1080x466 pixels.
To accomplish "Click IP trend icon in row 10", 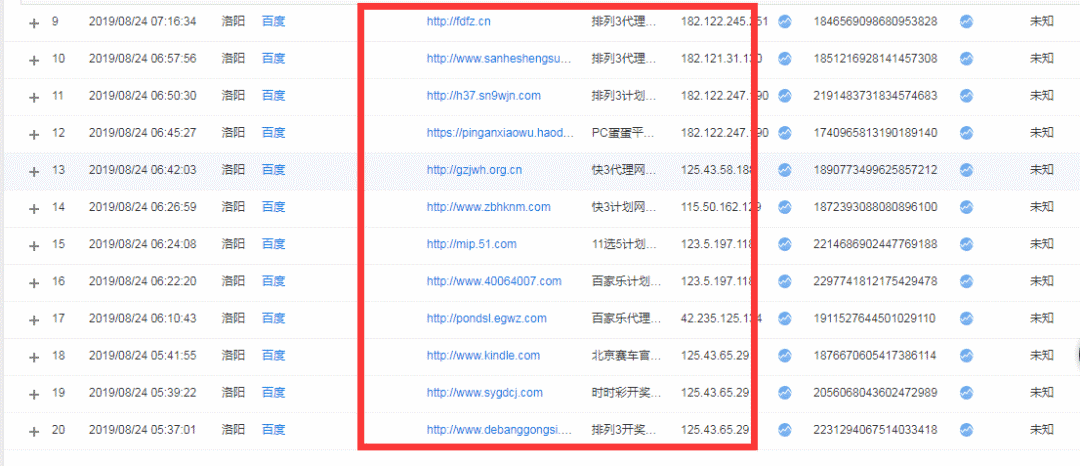I will coord(785,59).
